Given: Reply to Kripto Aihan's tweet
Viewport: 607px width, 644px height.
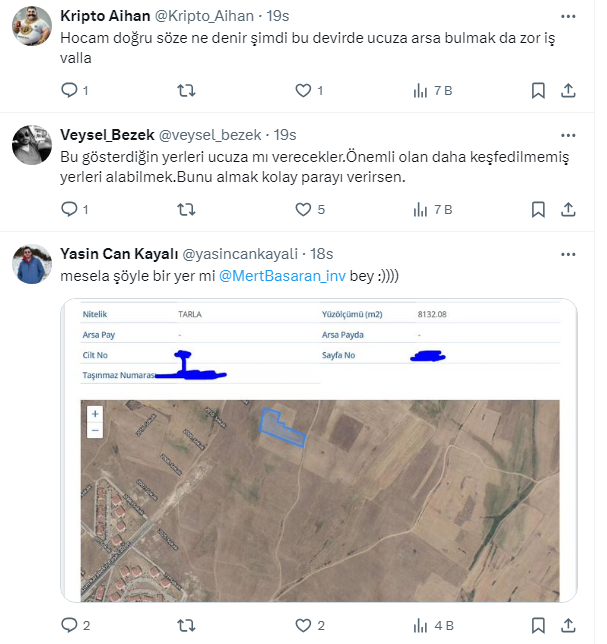Looking at the screenshot, I should tap(70, 91).
